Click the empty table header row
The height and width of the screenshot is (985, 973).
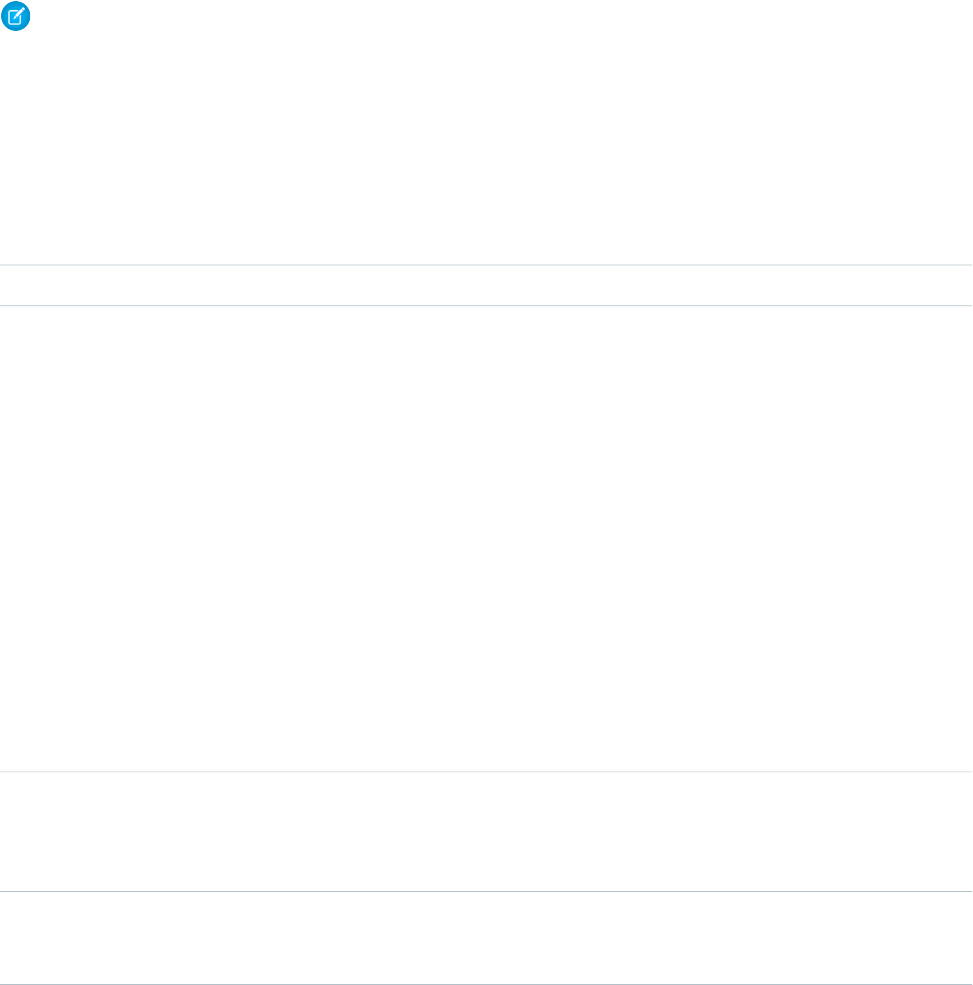[x=486, y=285]
